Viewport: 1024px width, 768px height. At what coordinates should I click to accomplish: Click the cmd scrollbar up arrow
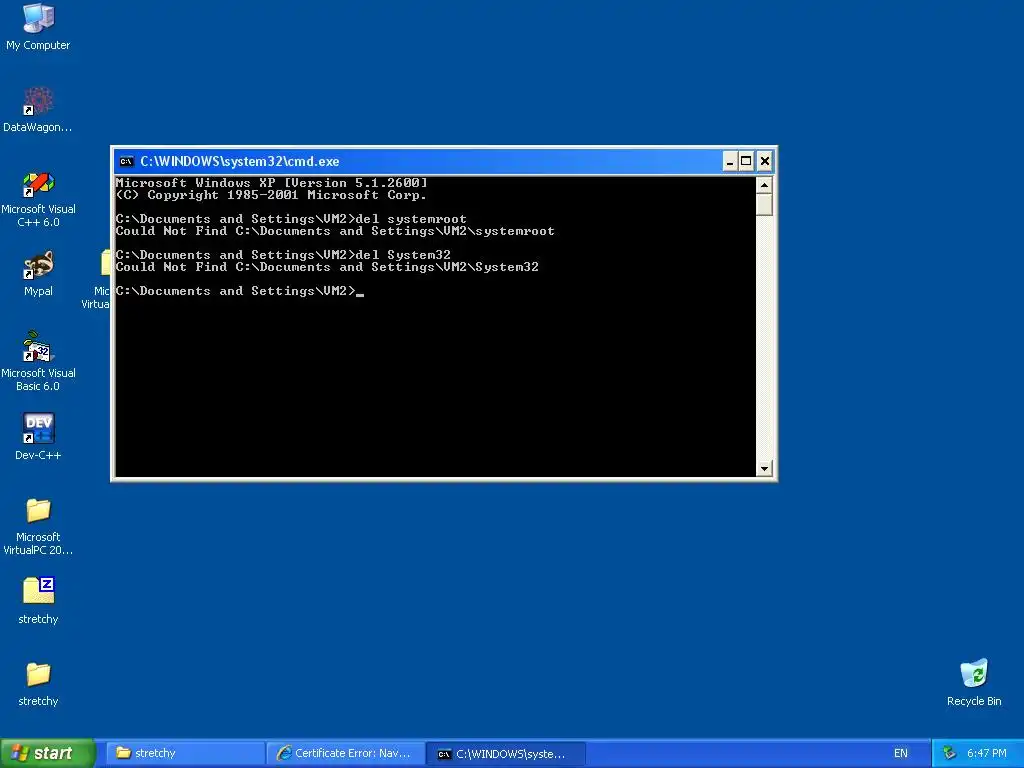(764, 185)
